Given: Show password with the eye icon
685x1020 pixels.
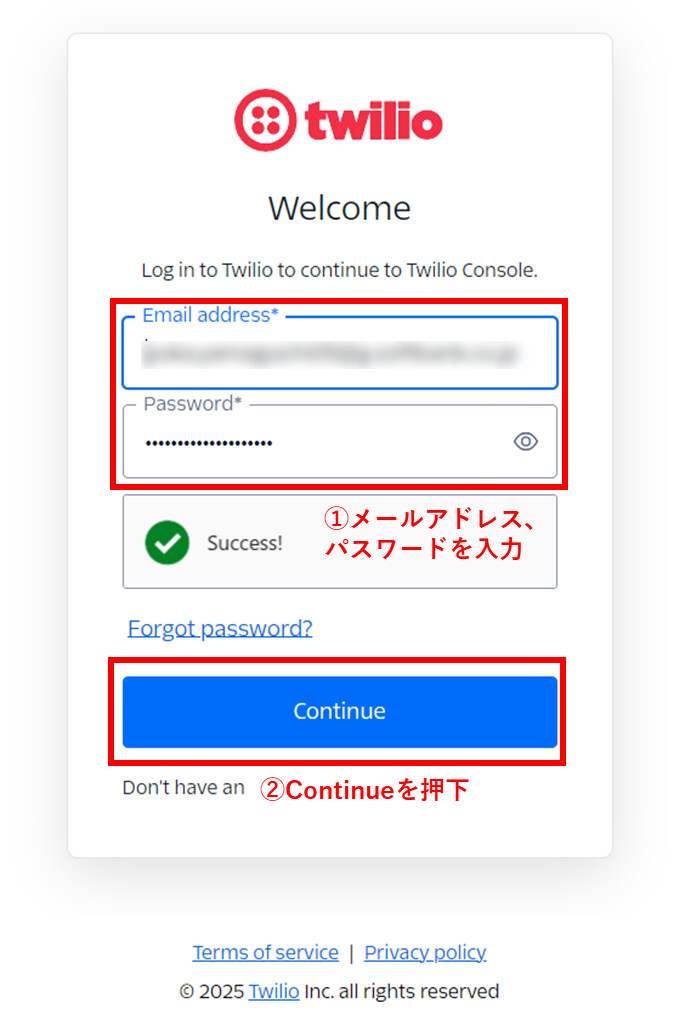Looking at the screenshot, I should tap(525, 442).
